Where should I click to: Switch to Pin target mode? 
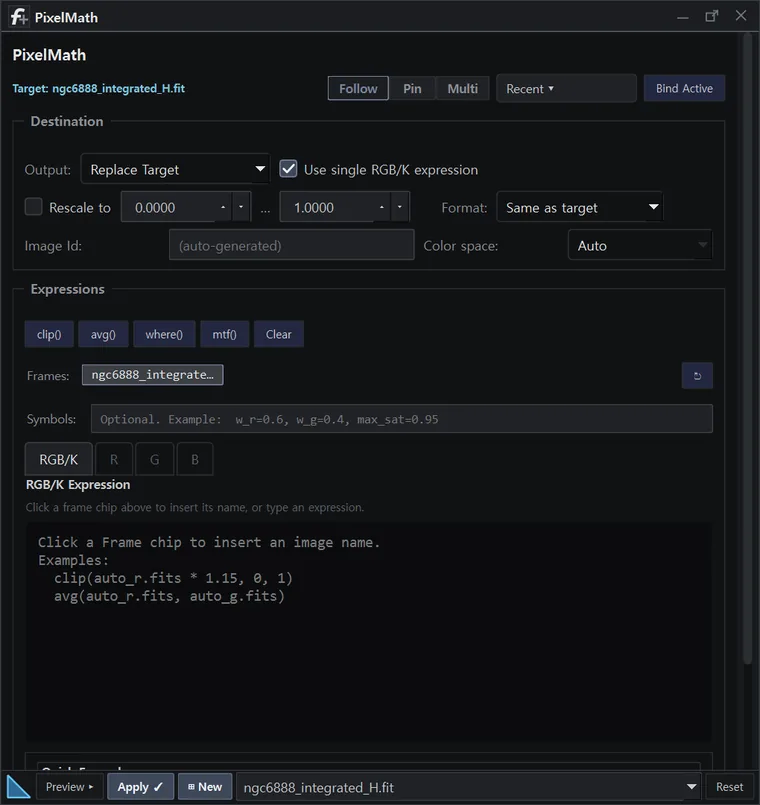412,88
